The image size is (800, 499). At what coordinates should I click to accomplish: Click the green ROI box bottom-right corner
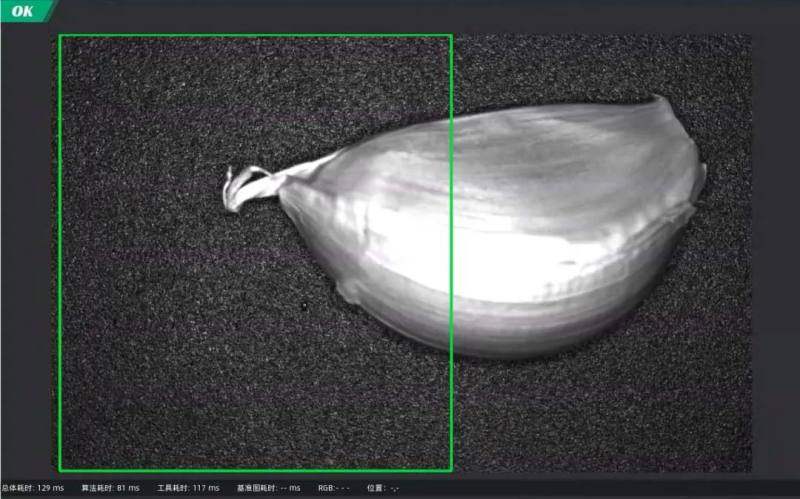[x=451, y=470]
